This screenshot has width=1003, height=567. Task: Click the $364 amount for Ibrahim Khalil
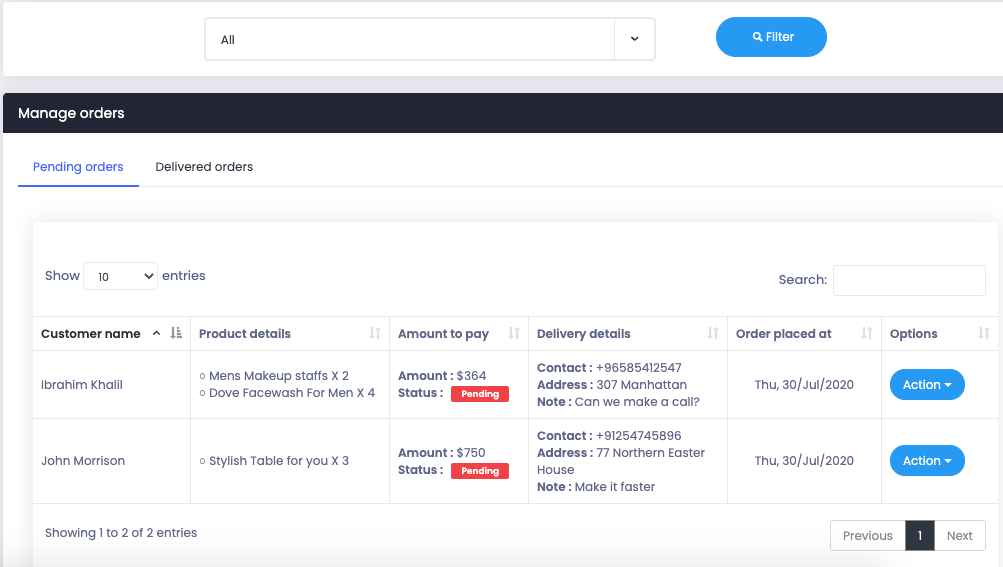[x=471, y=376]
